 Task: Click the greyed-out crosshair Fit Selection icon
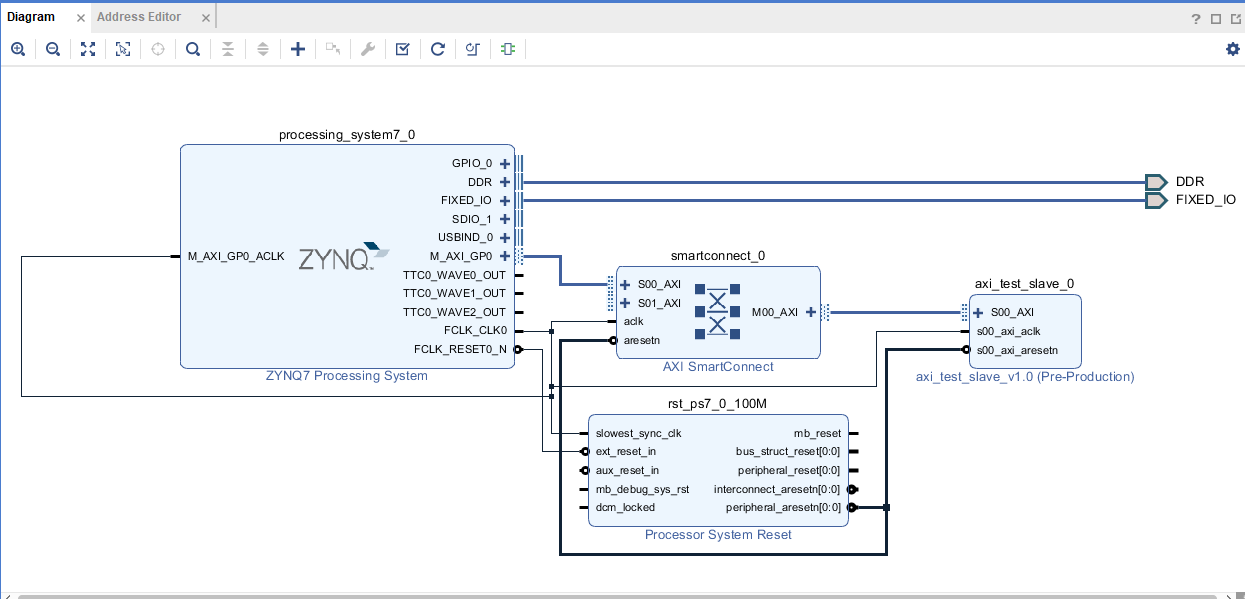(158, 49)
